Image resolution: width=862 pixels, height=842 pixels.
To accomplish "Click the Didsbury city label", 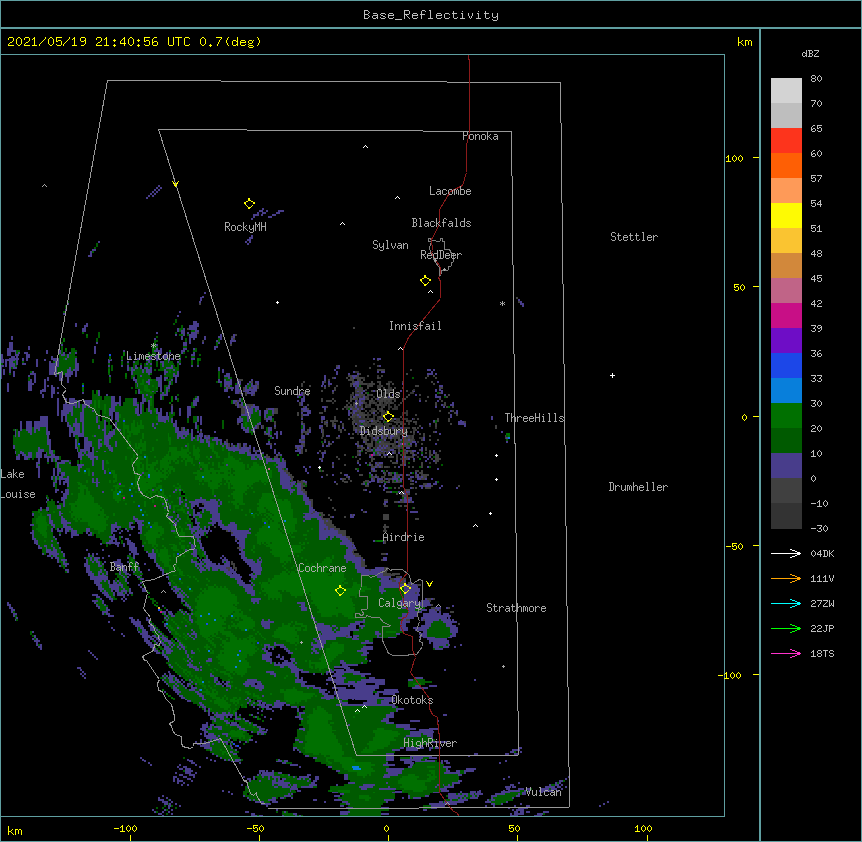I will tap(383, 431).
